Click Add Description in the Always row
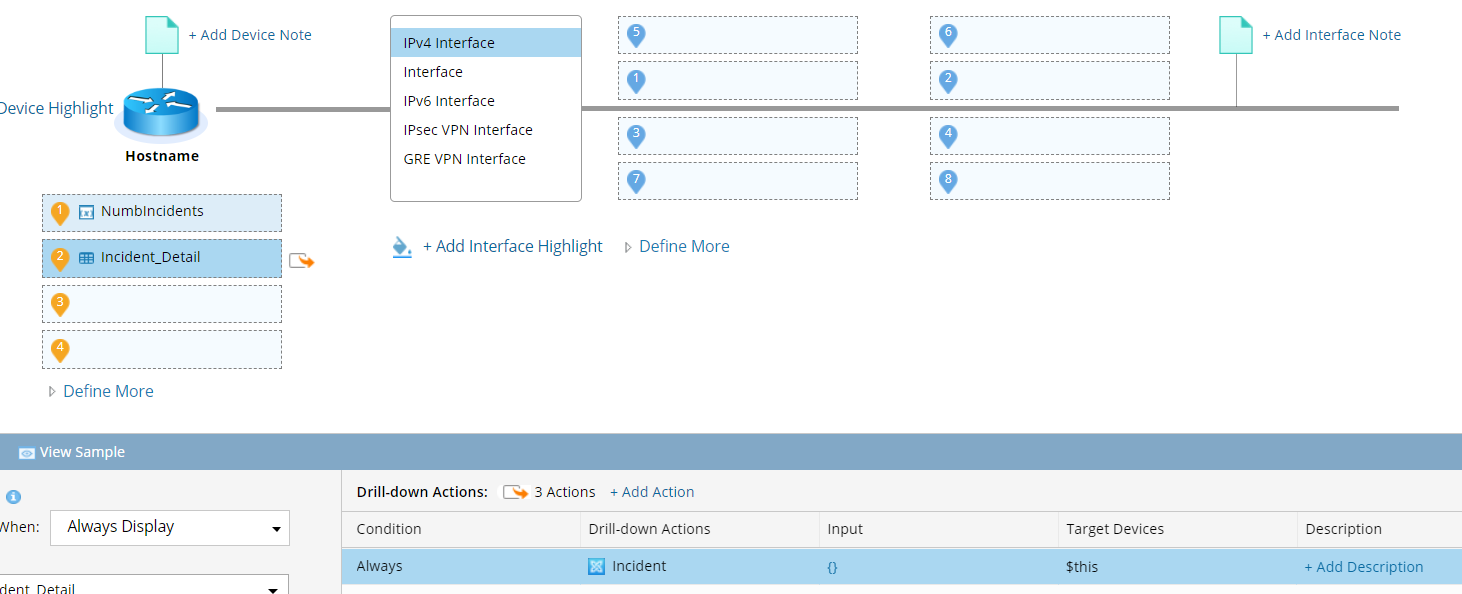 click(x=1364, y=566)
